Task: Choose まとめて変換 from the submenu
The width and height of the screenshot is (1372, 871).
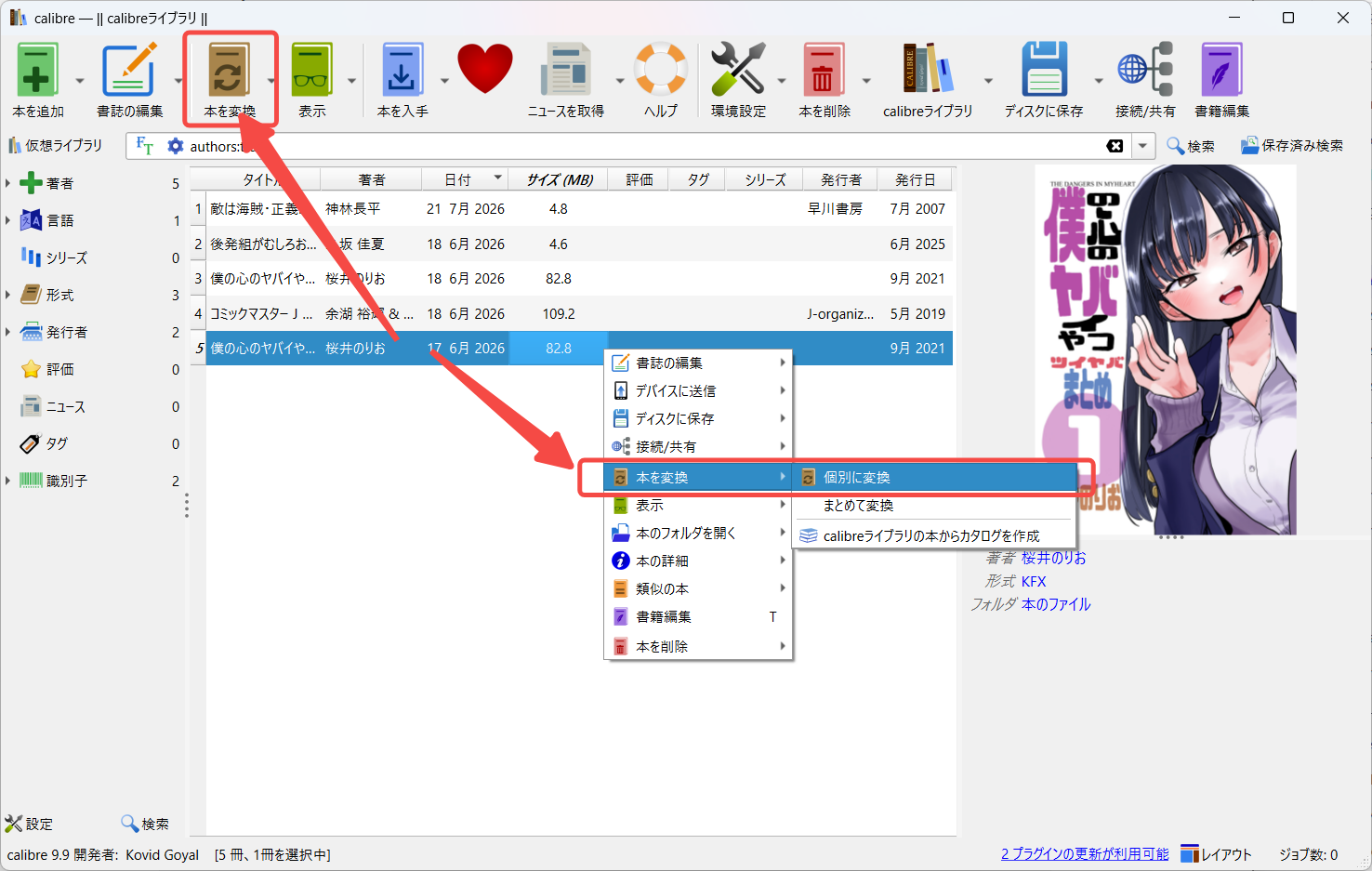Action: pyautogui.click(x=935, y=506)
